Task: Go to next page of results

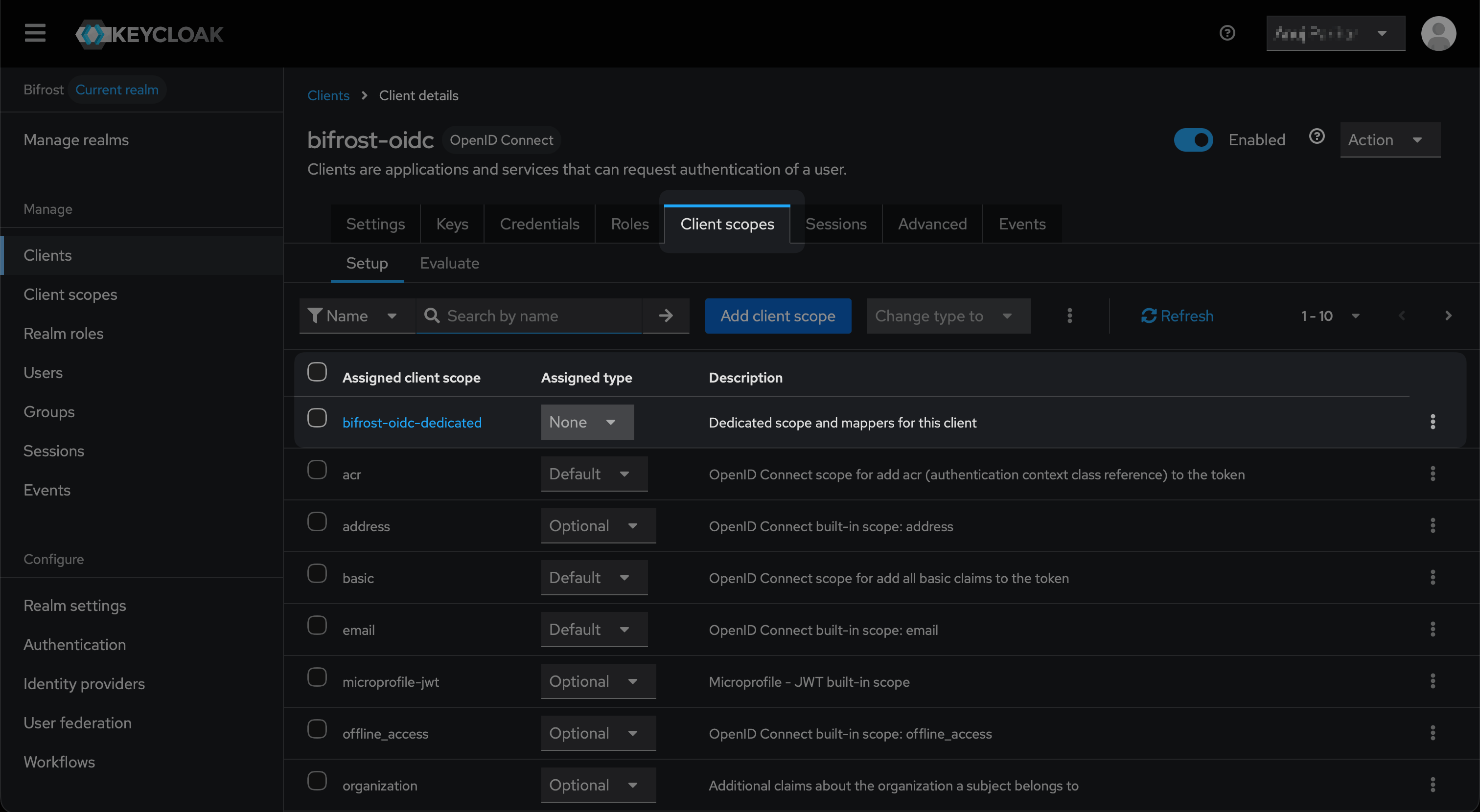Action: click(x=1448, y=316)
